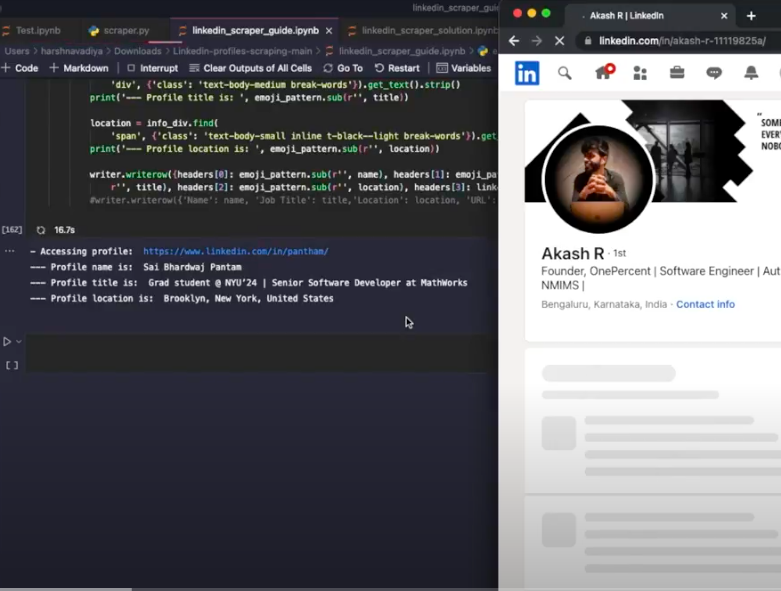Open LinkedIn Home feed icon

(x=604, y=72)
